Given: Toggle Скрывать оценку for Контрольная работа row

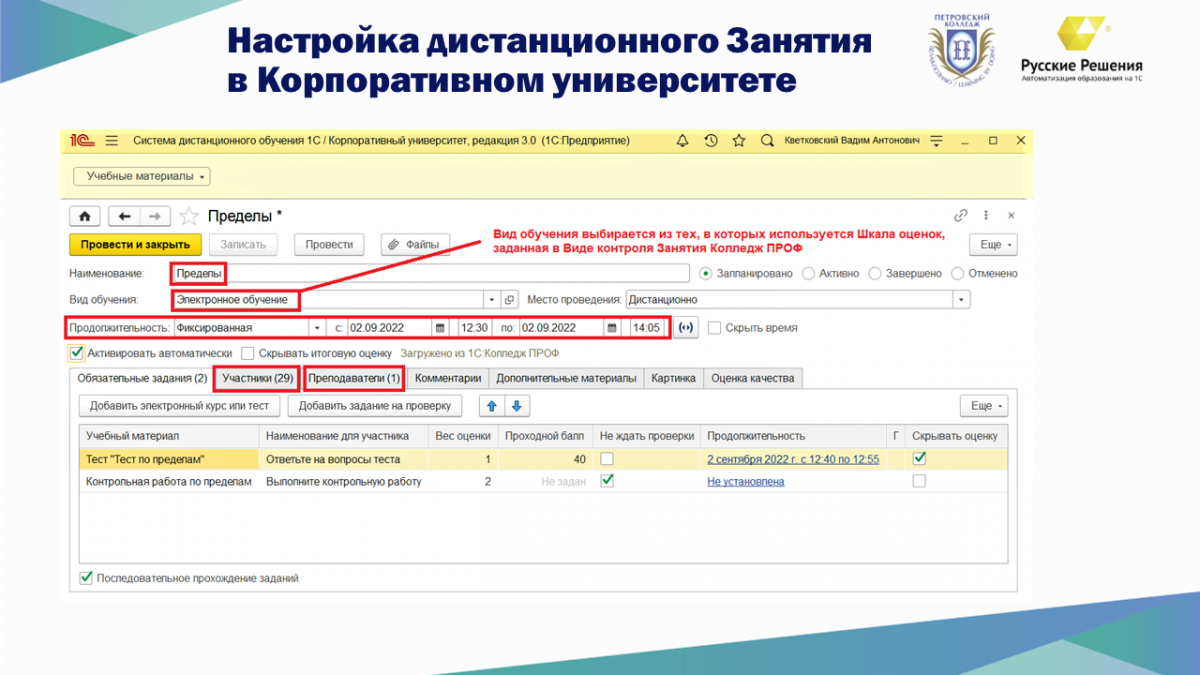Looking at the screenshot, I should 919,481.
